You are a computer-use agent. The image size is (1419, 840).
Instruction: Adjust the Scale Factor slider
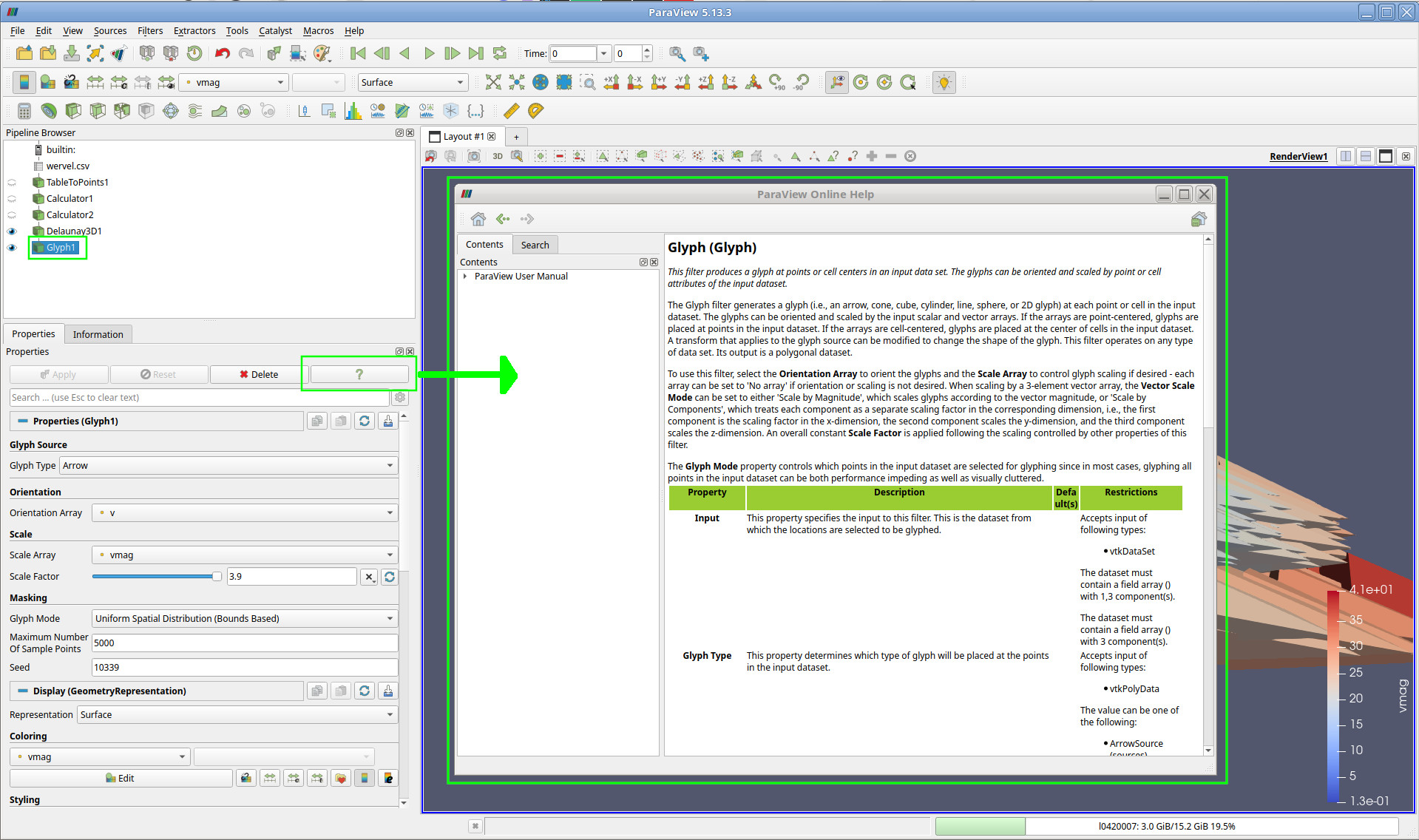(157, 576)
